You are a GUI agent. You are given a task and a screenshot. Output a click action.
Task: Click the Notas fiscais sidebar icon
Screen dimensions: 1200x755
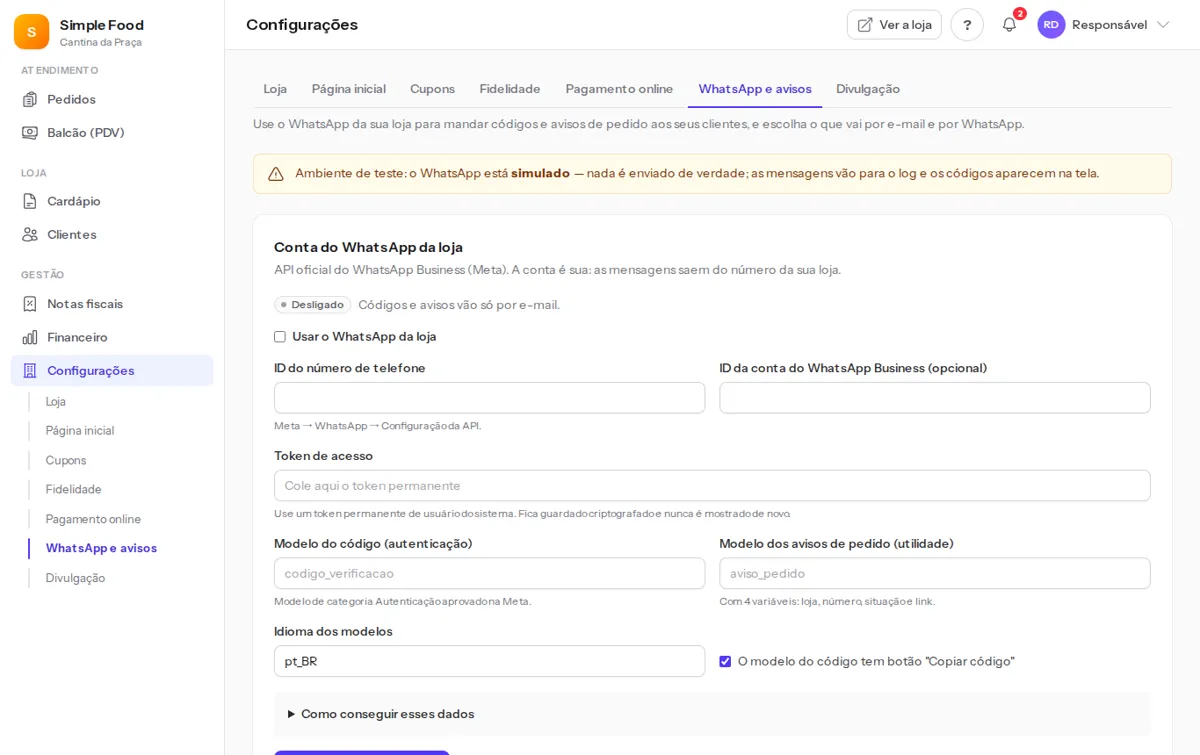(30, 304)
